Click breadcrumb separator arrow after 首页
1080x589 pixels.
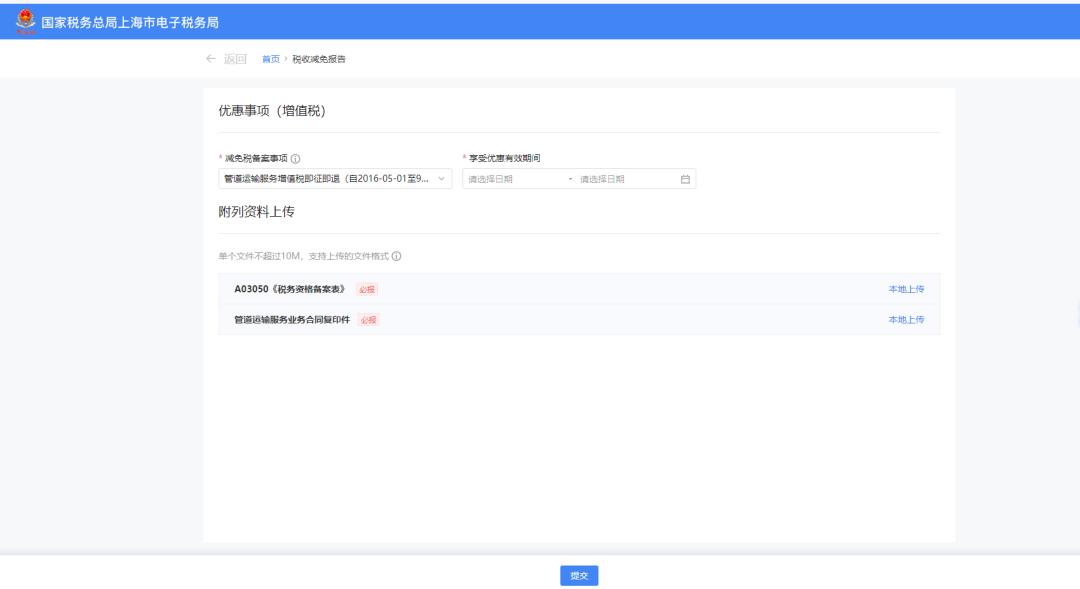point(286,59)
